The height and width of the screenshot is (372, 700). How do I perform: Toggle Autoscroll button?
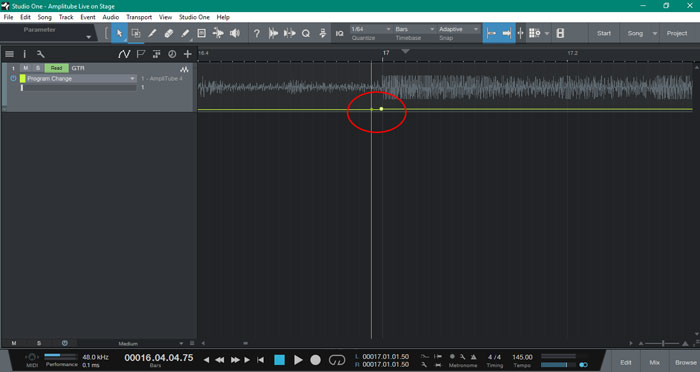pyautogui.click(x=507, y=33)
